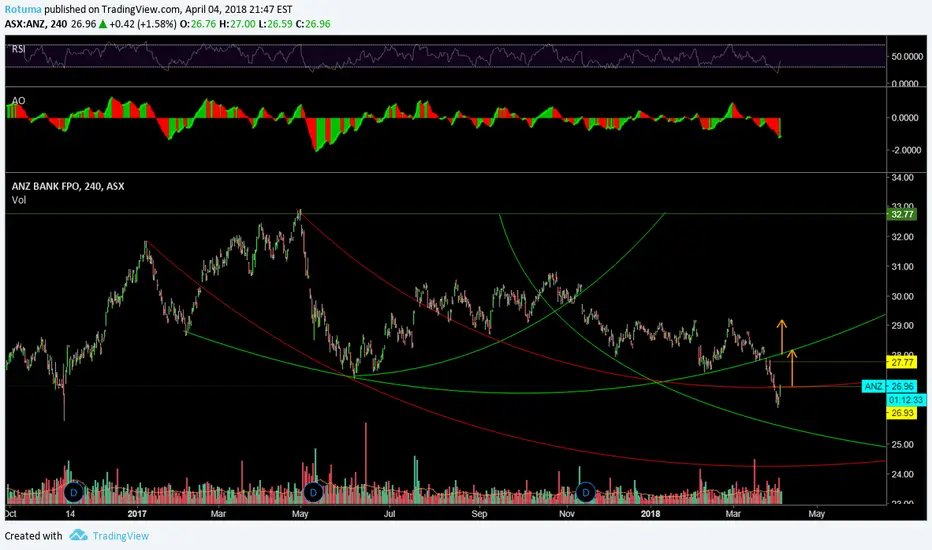Click the Oct label on time axis
Viewport: 932px width, 550px height.
(x=10, y=514)
